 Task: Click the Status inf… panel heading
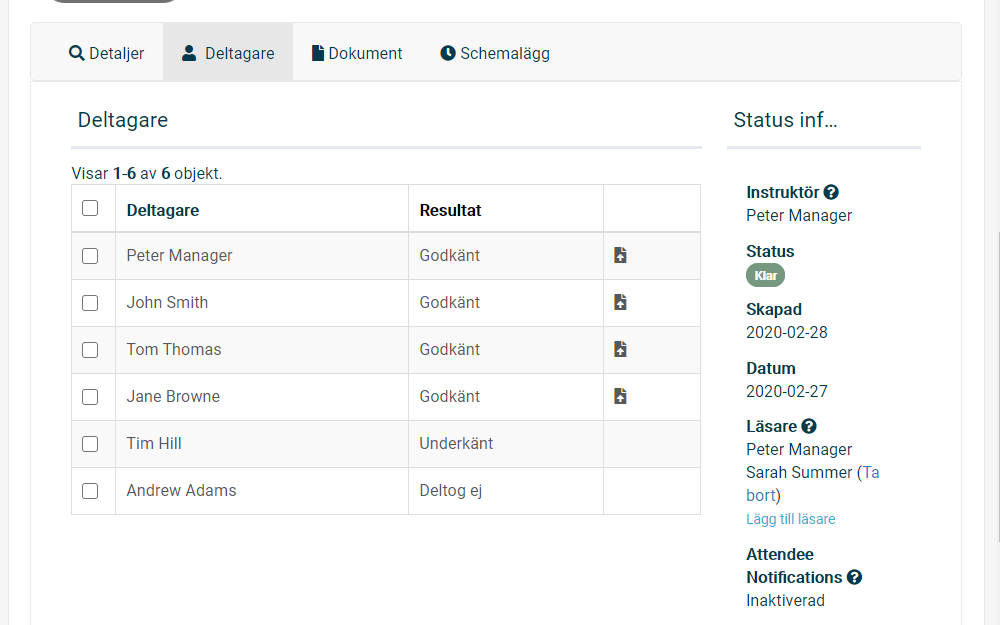point(785,120)
